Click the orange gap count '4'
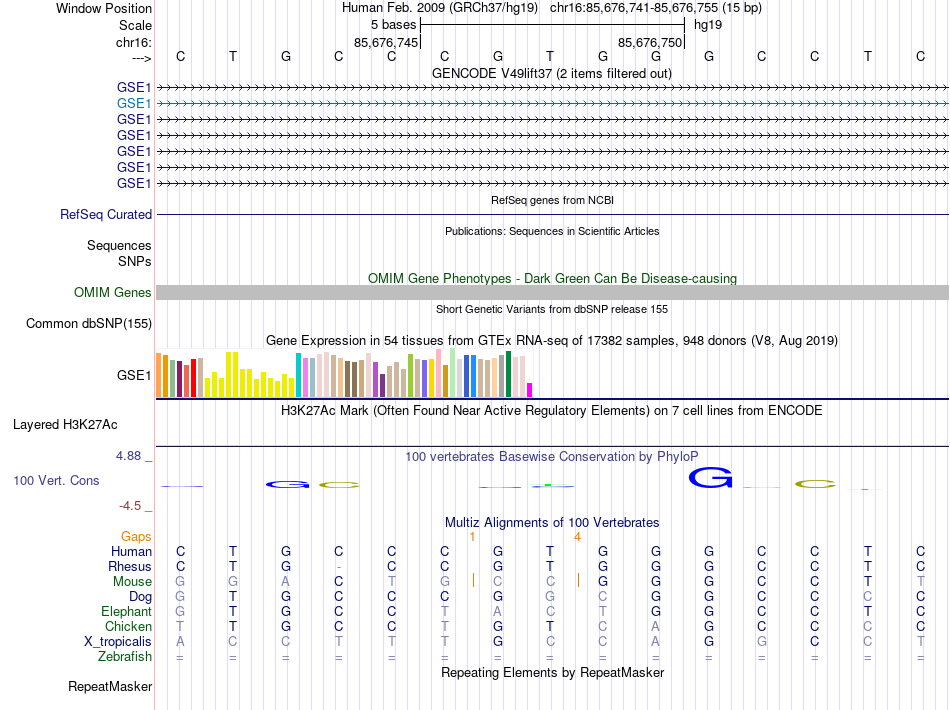950x710 pixels. (x=577, y=537)
